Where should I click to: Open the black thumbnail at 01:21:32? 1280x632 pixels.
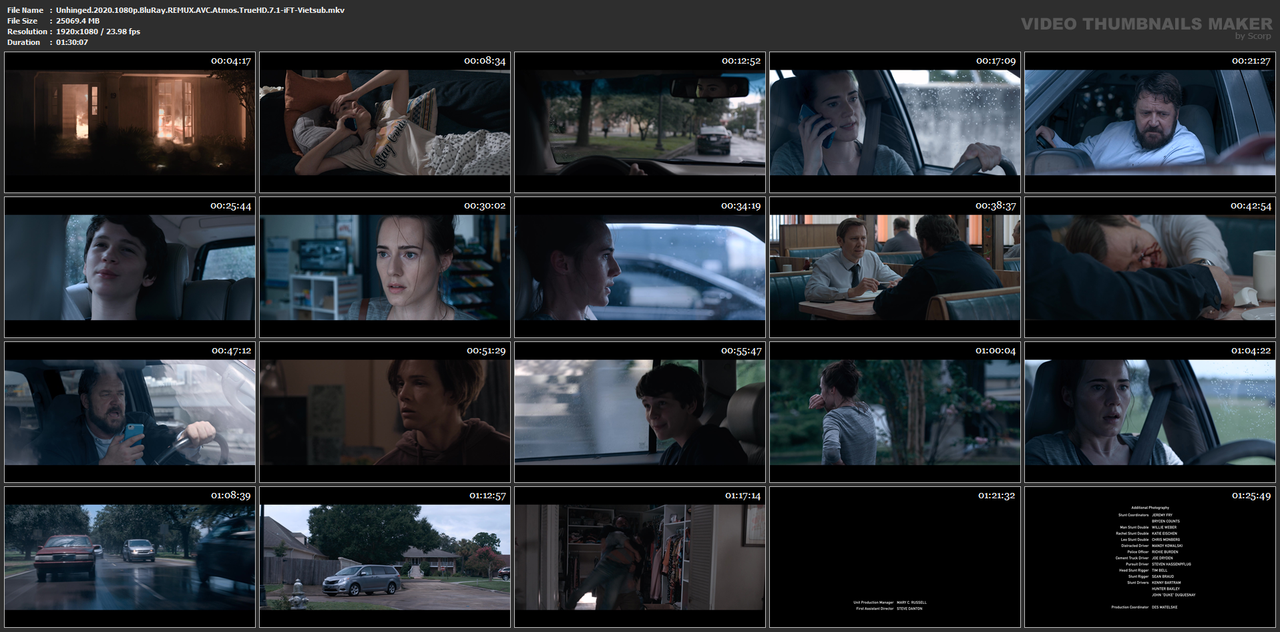[895, 557]
